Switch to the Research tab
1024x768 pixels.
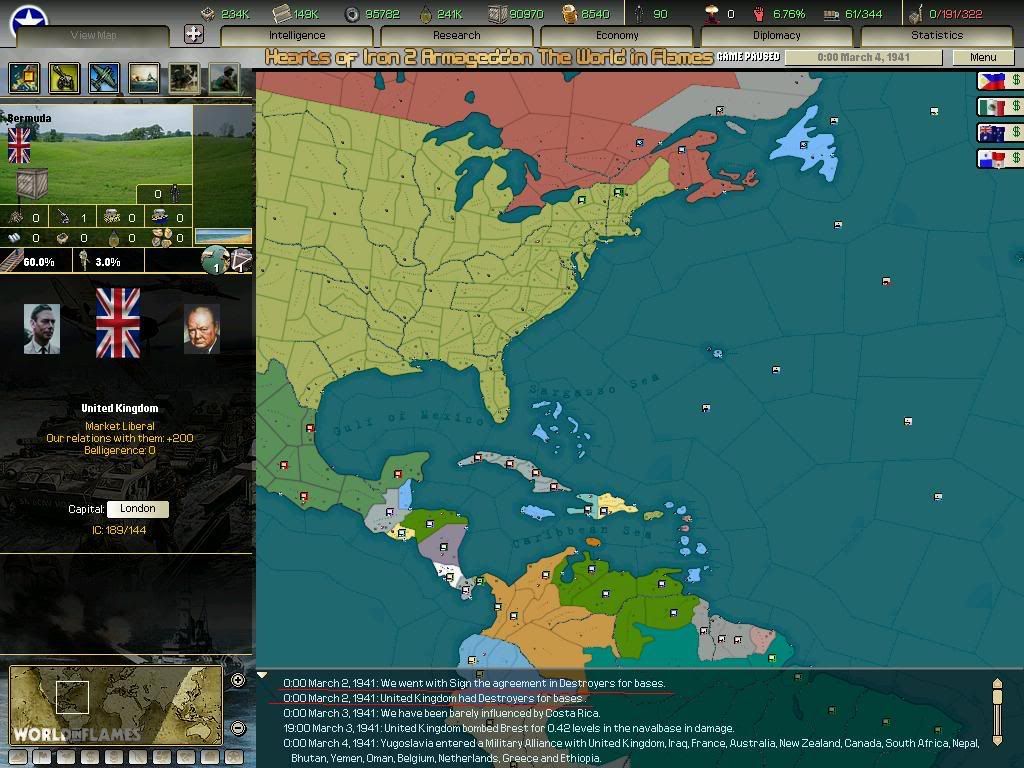point(457,35)
